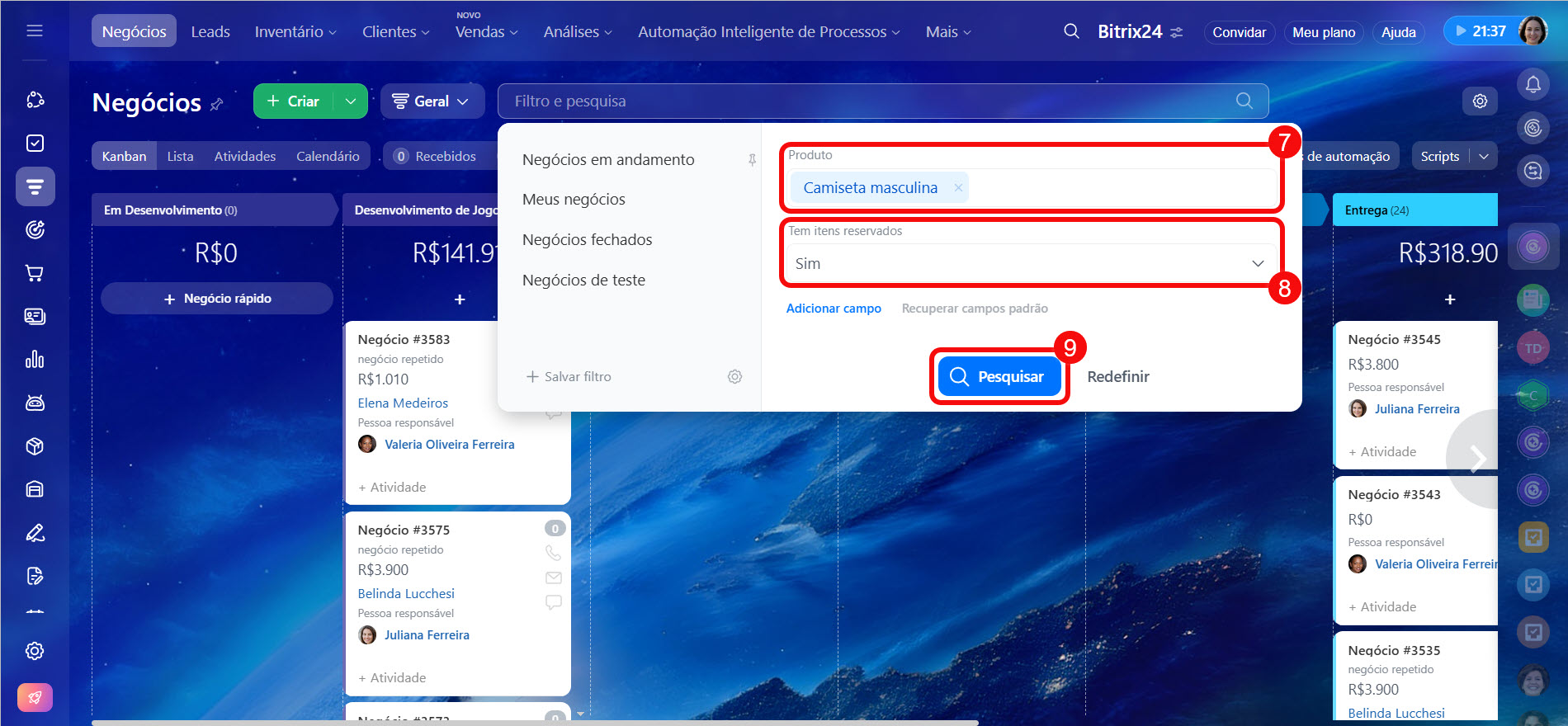Pin the Negócios em andamento filter
Viewport: 1568px width, 726px height.
pos(752,160)
